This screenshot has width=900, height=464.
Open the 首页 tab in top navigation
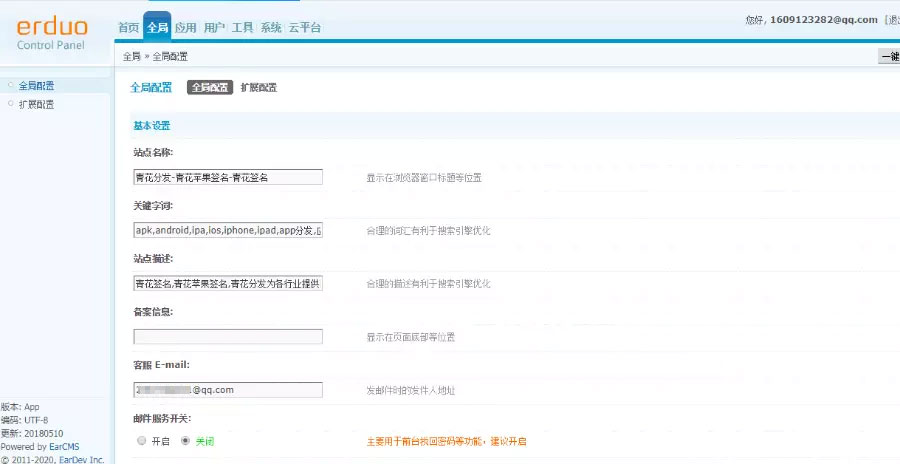[x=128, y=28]
